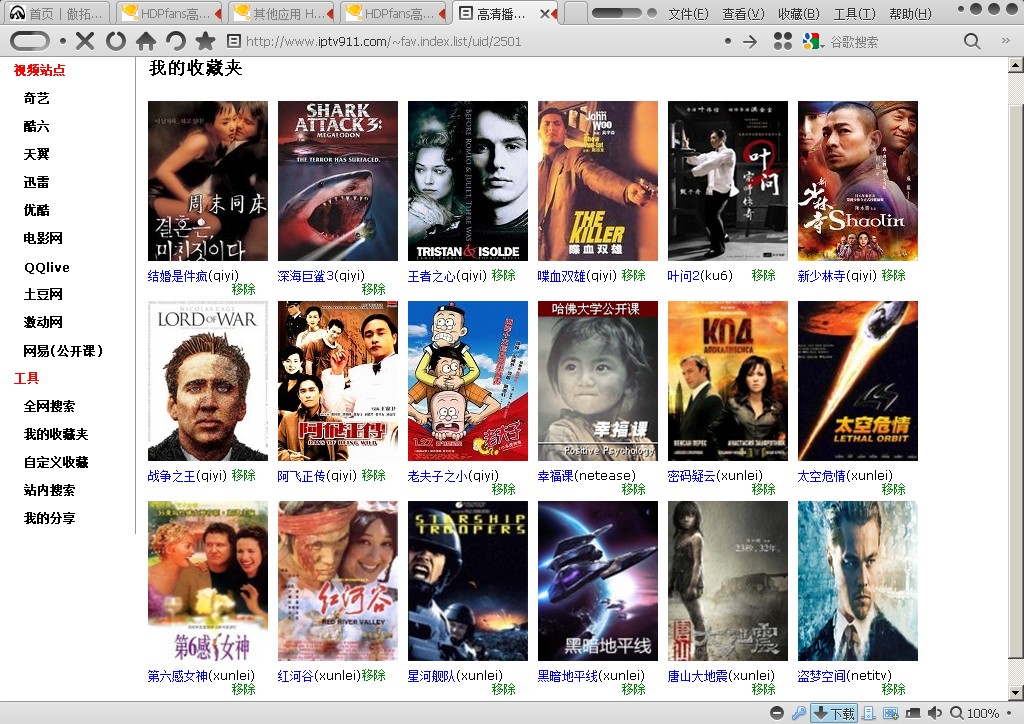The height and width of the screenshot is (724, 1024).
Task: Click the star favorites icon in toolbar
Action: pyautogui.click(x=205, y=42)
